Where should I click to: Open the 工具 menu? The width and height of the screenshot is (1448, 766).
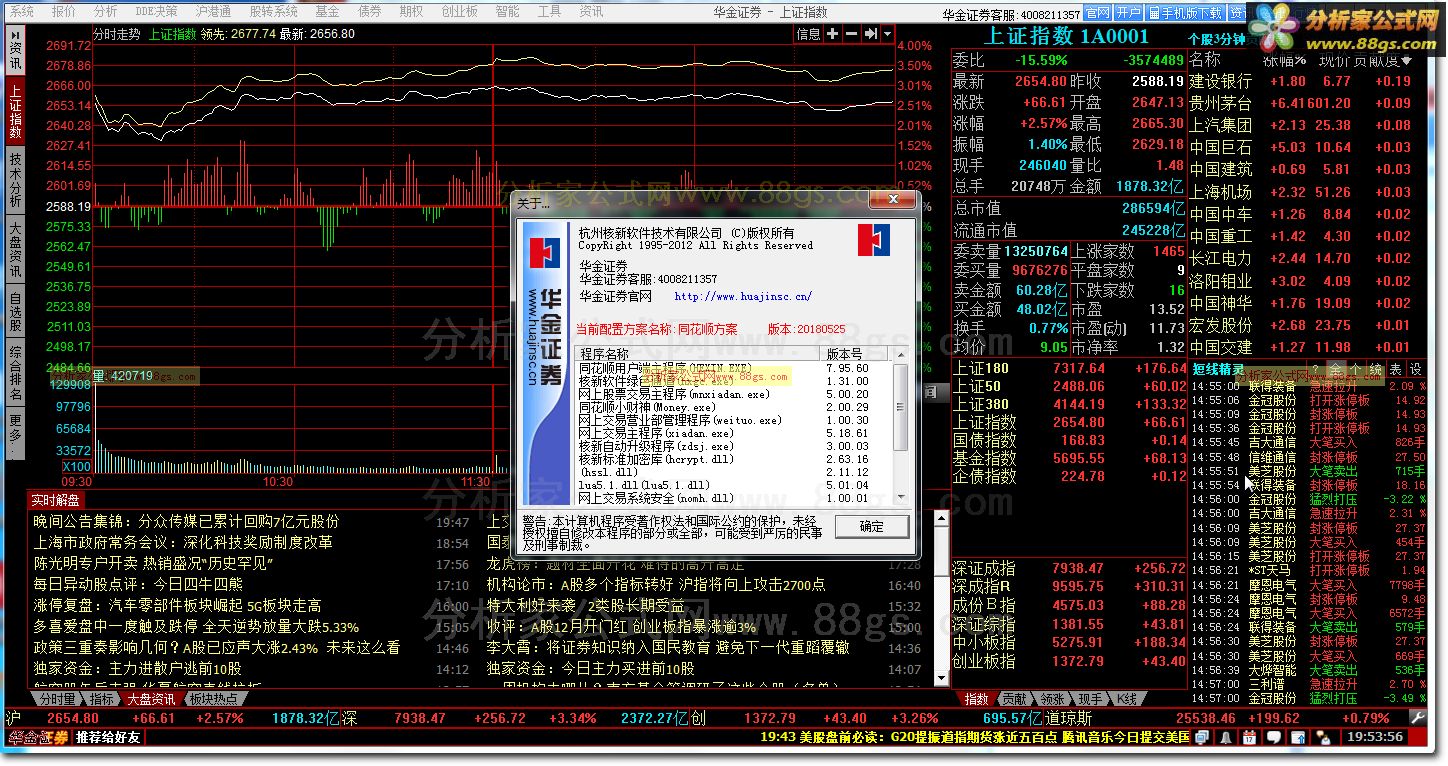(549, 11)
